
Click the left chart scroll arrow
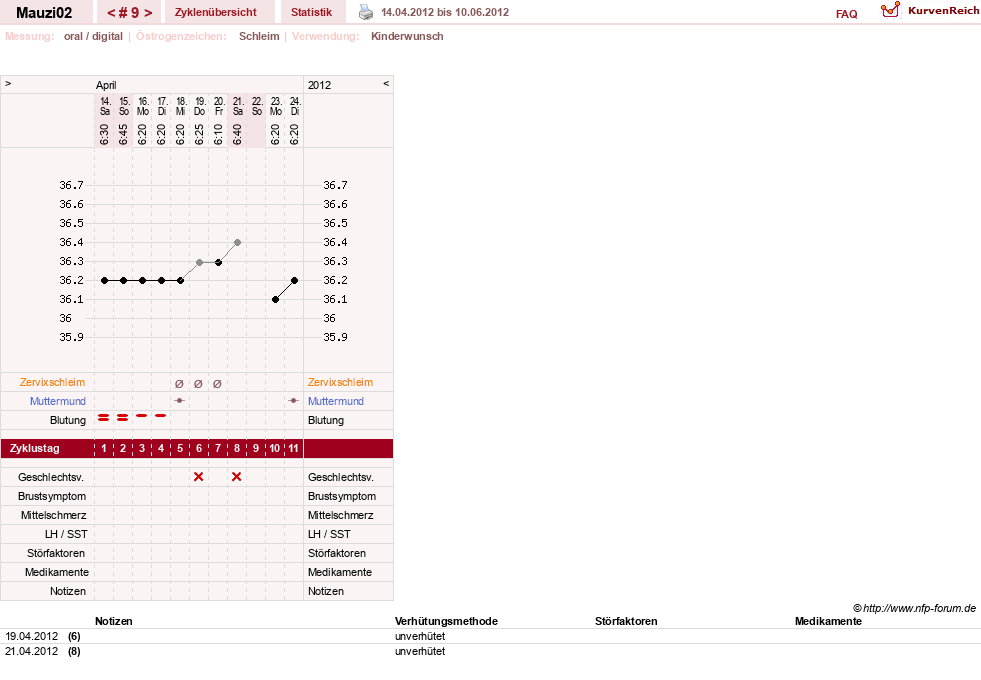8,83
